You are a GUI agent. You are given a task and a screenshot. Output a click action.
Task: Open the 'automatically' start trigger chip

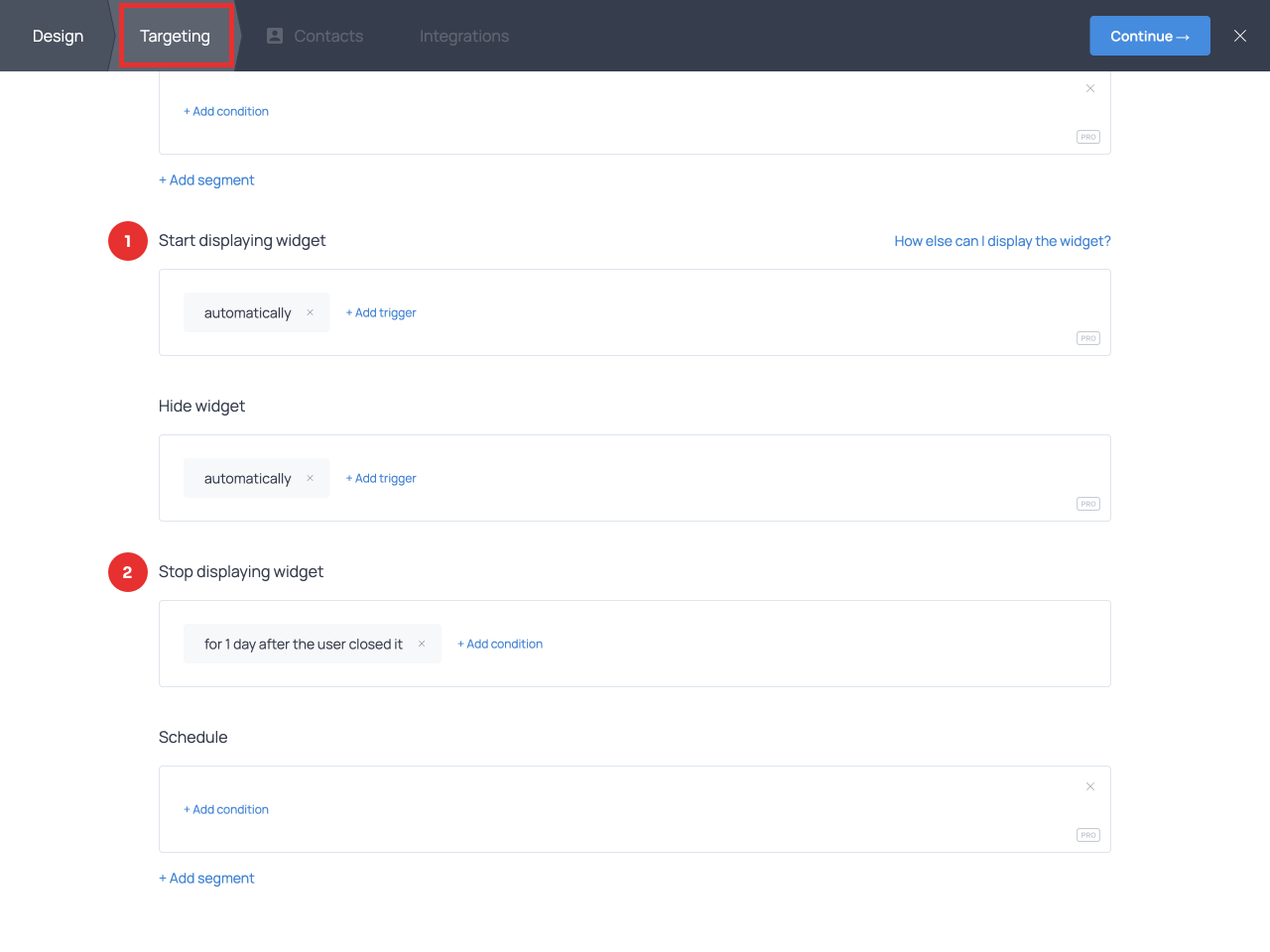pyautogui.click(x=247, y=312)
